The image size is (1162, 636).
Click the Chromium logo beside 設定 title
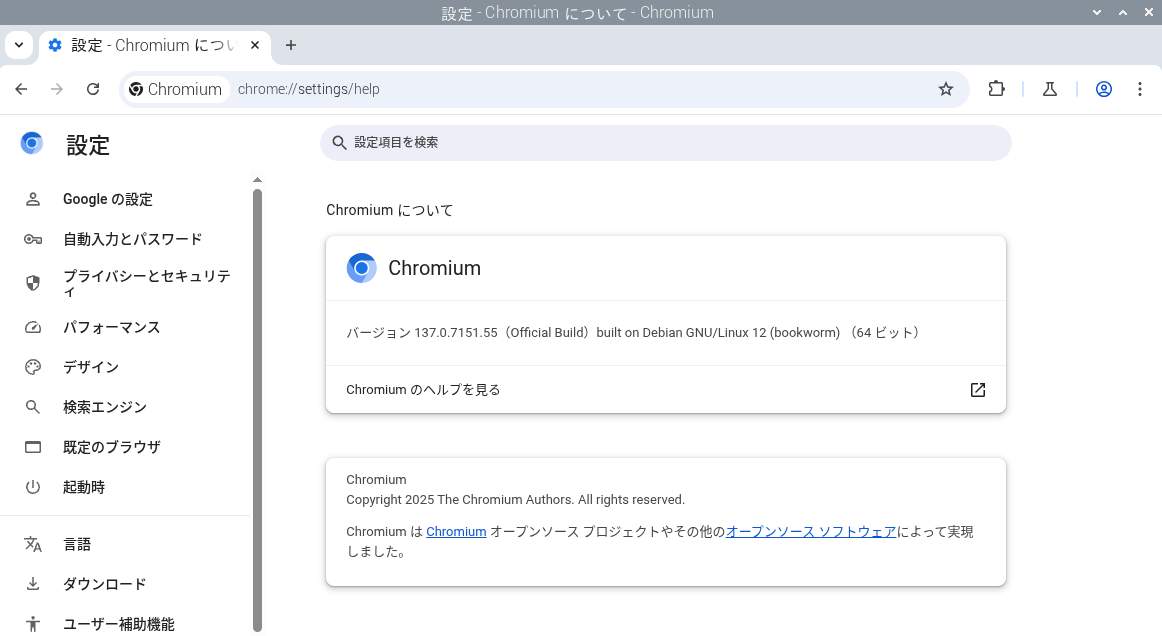pyautogui.click(x=32, y=143)
